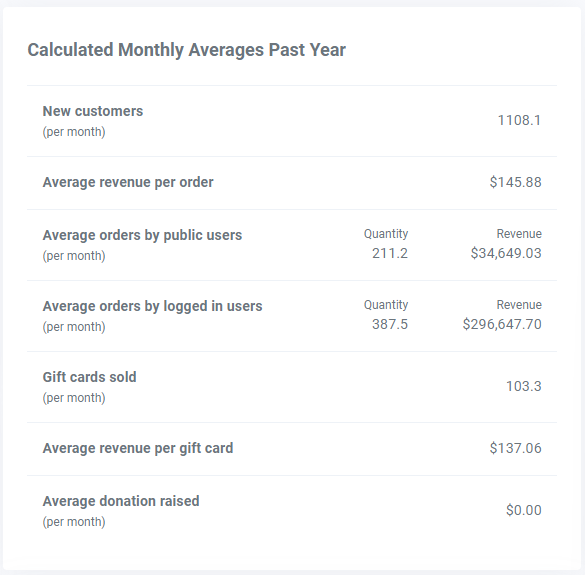
Task: Select the Average orders by public users label
Action: (142, 235)
